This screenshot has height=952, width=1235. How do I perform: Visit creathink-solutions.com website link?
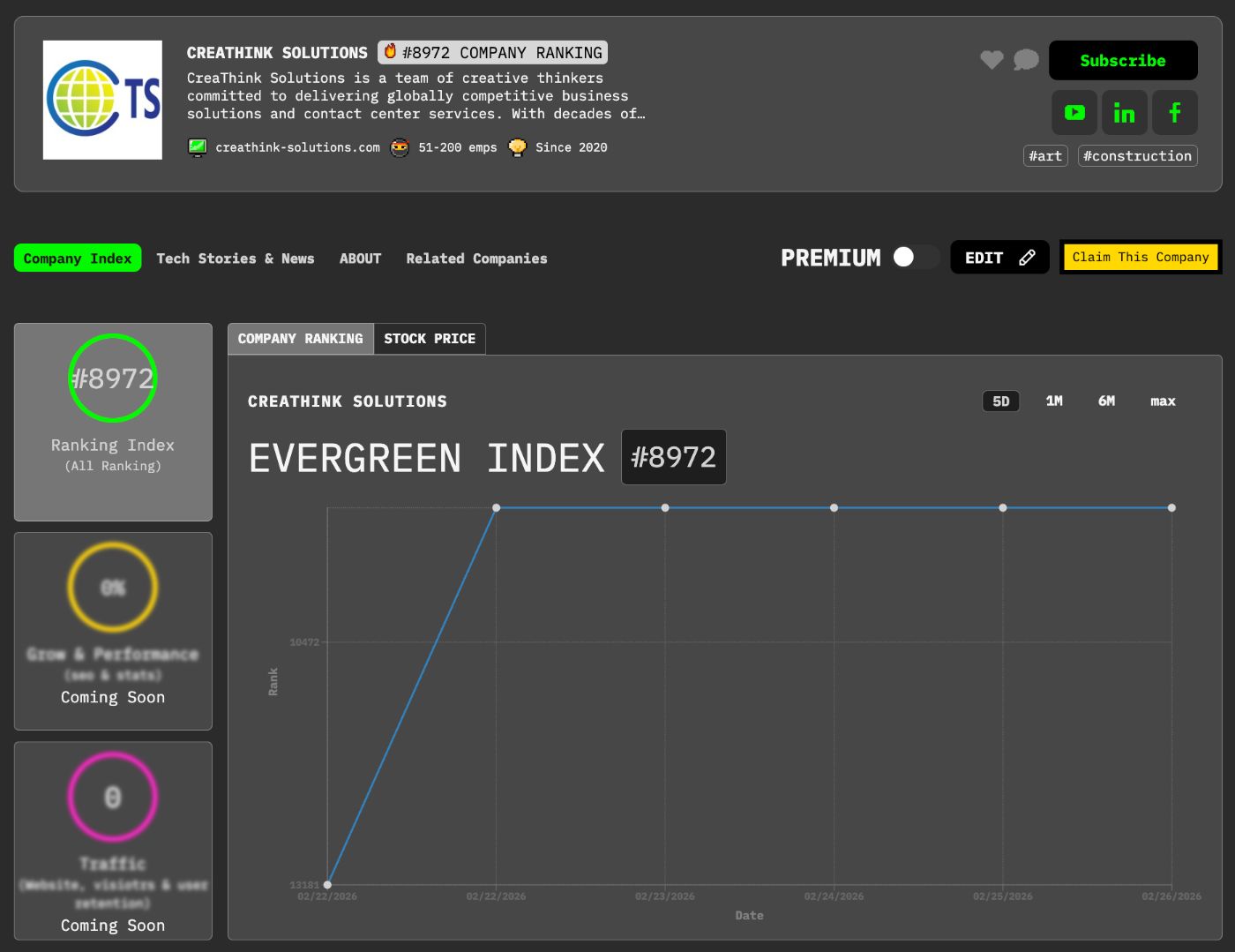pos(297,147)
